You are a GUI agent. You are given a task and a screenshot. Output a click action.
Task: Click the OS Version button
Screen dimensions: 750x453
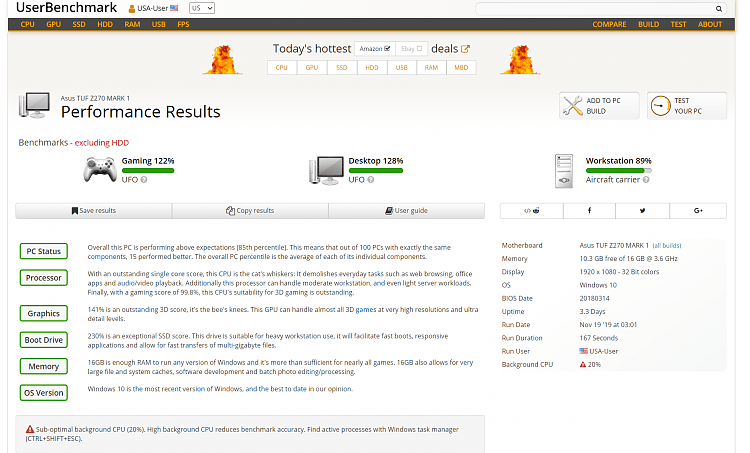[x=44, y=393]
